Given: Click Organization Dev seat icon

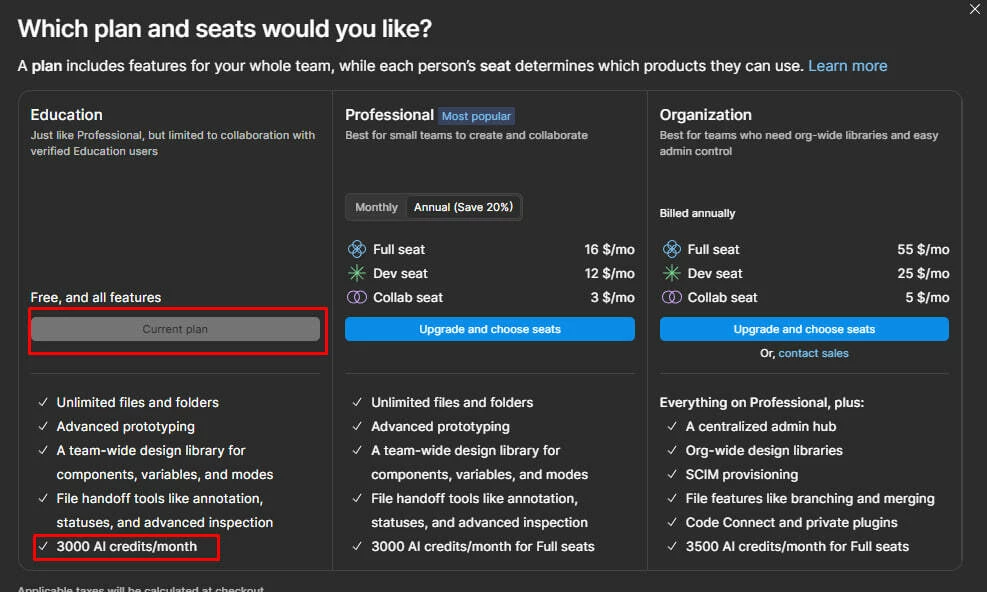Looking at the screenshot, I should point(671,273).
